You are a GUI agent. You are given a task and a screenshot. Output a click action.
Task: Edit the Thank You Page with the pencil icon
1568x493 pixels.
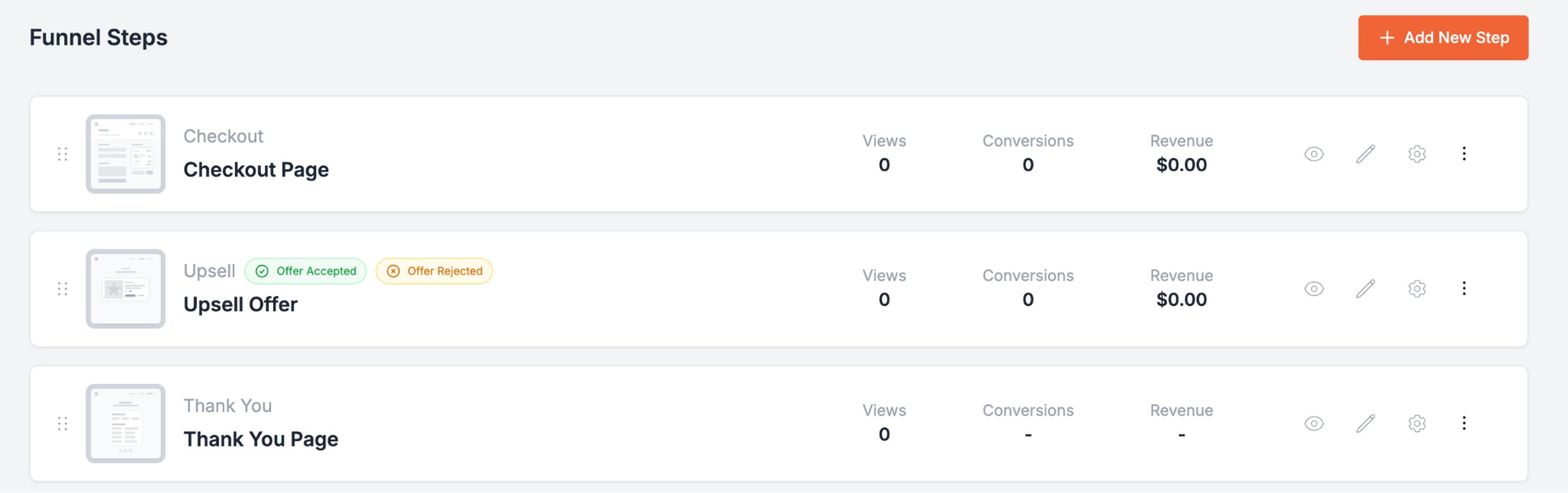[x=1365, y=423]
